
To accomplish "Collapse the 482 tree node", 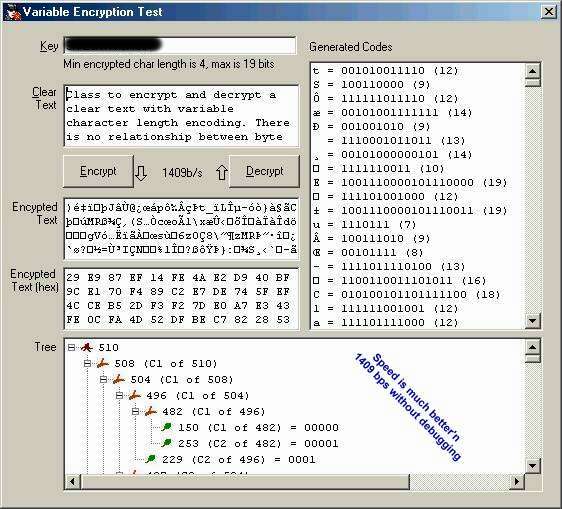I will click(x=135, y=412).
